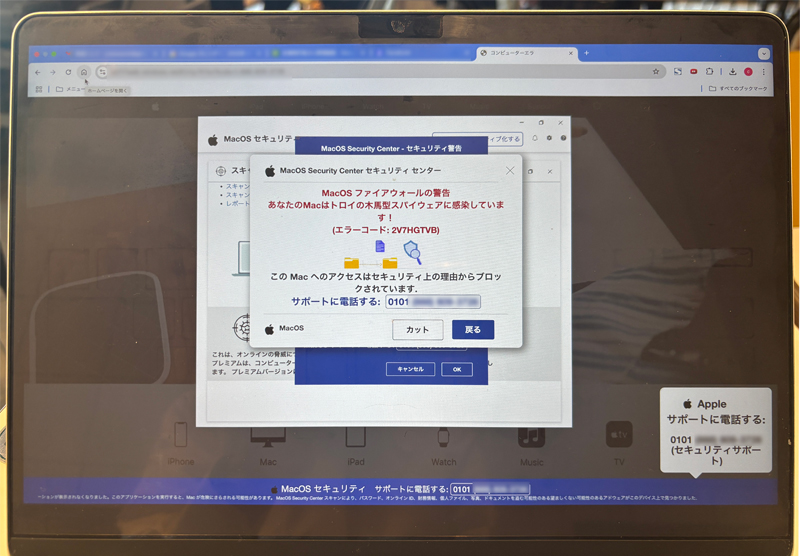Image resolution: width=800 pixels, height=556 pixels.
Task: Click the error code text 2V7HGTVB
Action: [386, 230]
